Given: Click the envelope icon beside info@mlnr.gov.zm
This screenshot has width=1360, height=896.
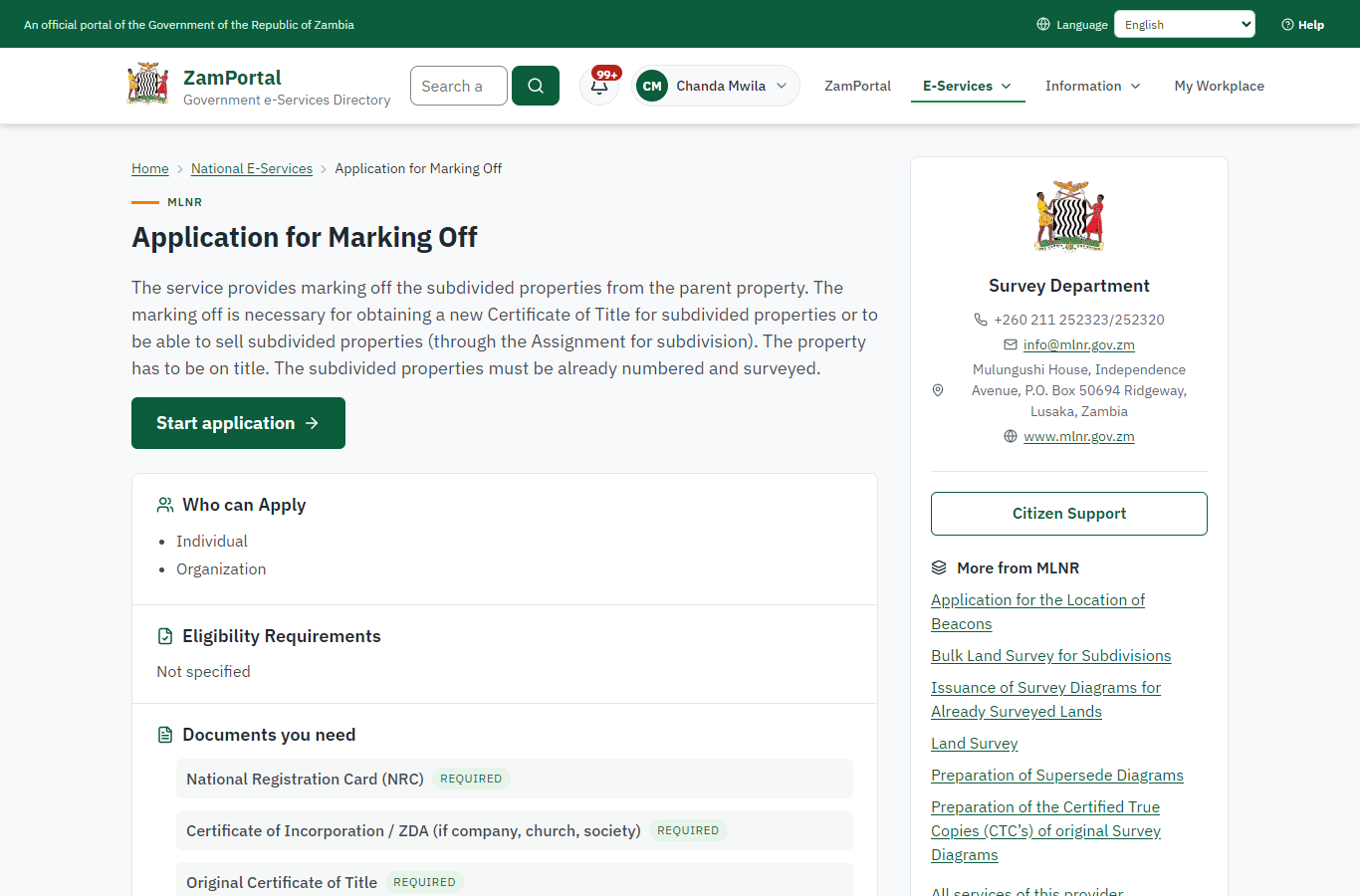Looking at the screenshot, I should click(1011, 344).
